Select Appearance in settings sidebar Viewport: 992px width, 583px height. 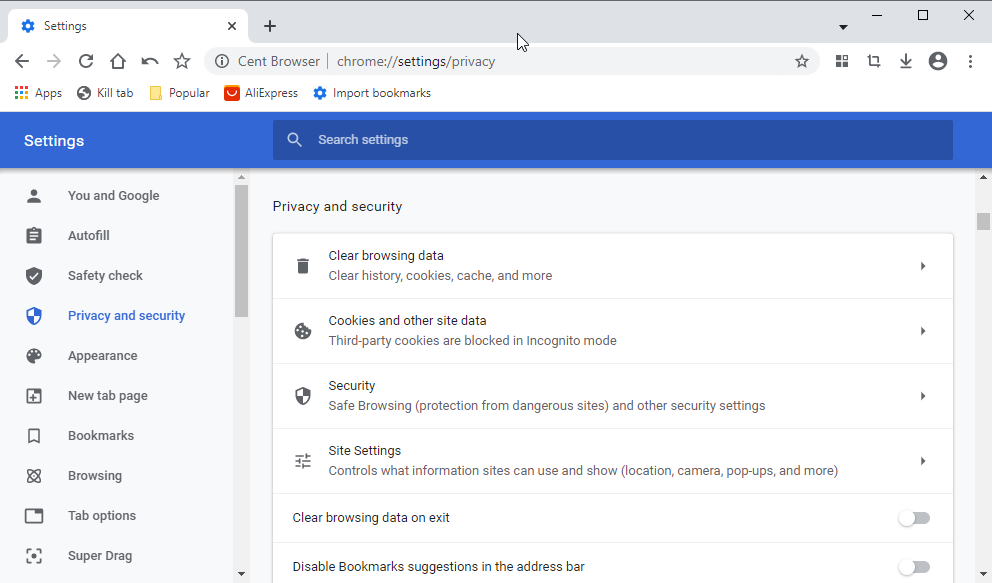point(102,356)
